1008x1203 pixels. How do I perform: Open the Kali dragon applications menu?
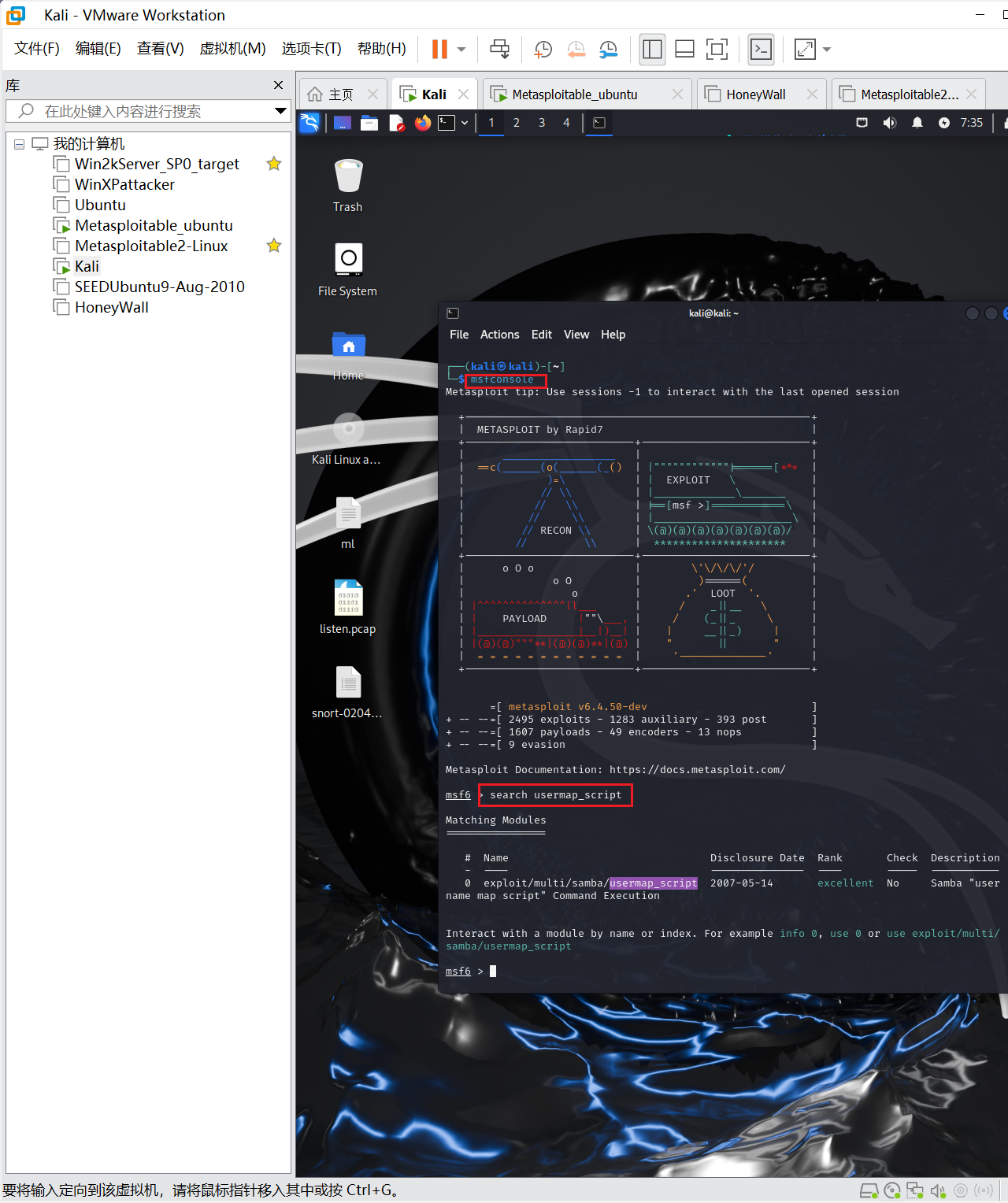click(x=309, y=123)
